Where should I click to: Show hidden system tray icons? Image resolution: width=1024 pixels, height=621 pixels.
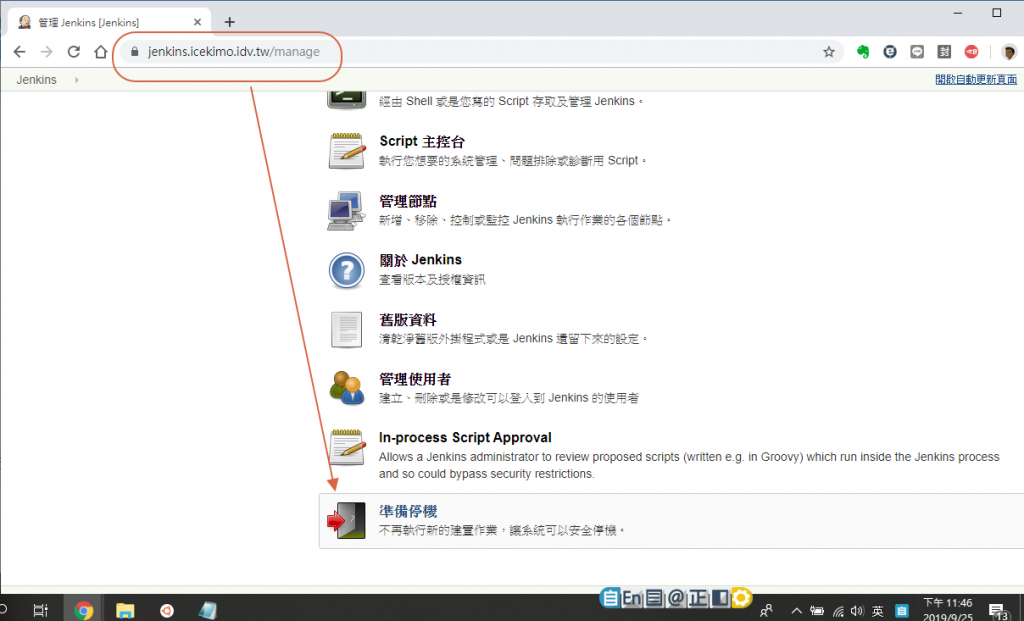pyautogui.click(x=796, y=611)
